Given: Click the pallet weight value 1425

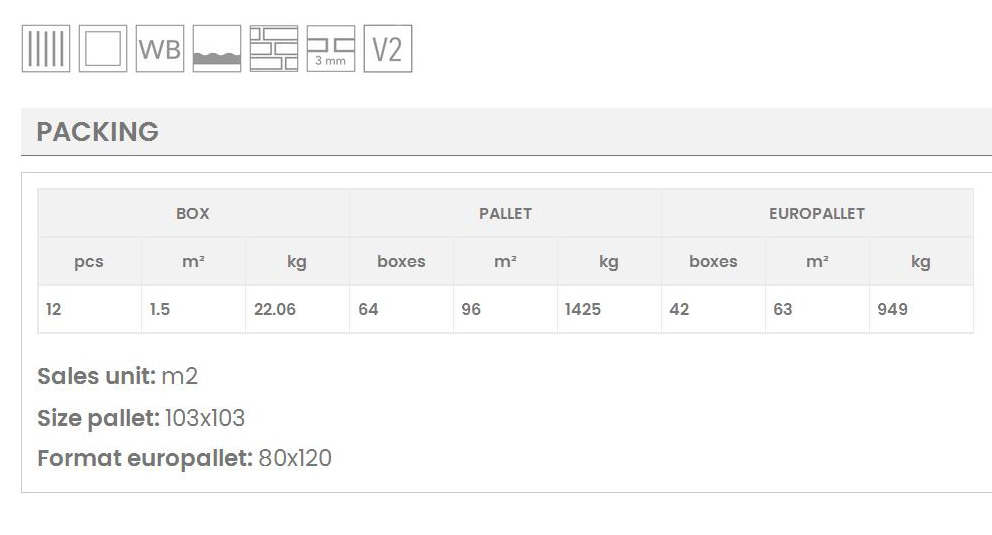Looking at the screenshot, I should (x=583, y=310).
